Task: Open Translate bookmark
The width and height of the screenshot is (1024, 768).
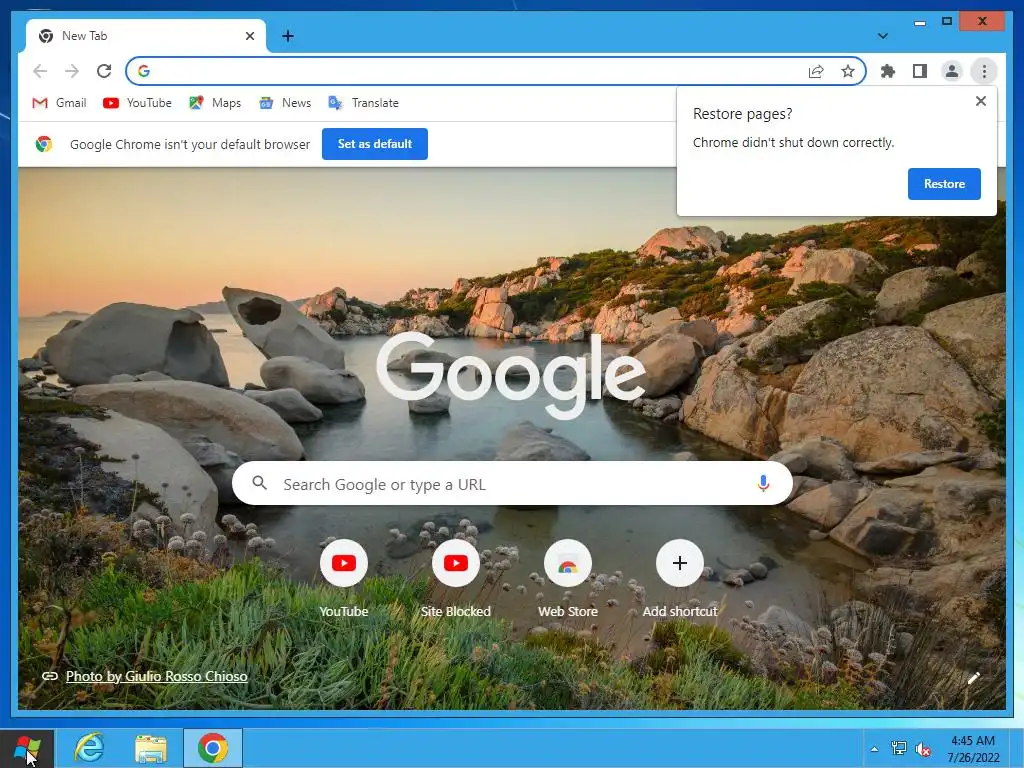Action: pos(363,103)
